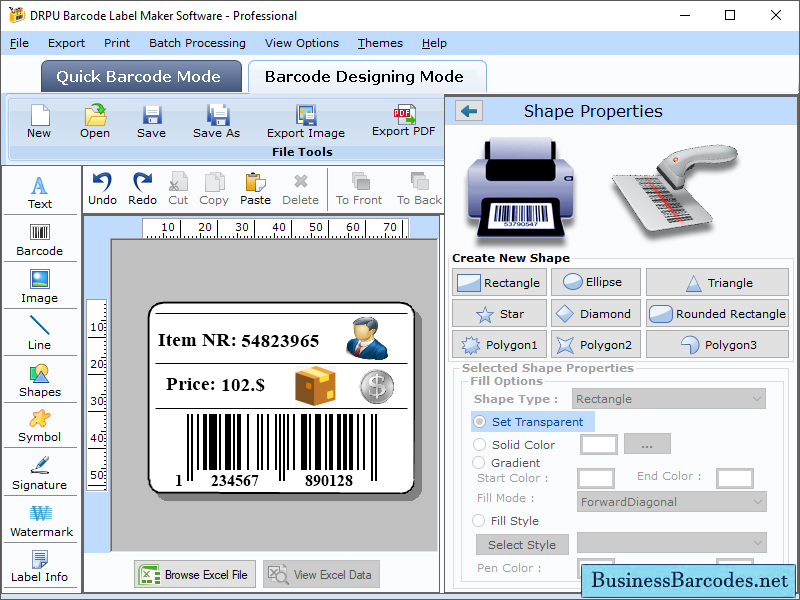Open a file with the Open icon
800x600 pixels.
coord(95,115)
